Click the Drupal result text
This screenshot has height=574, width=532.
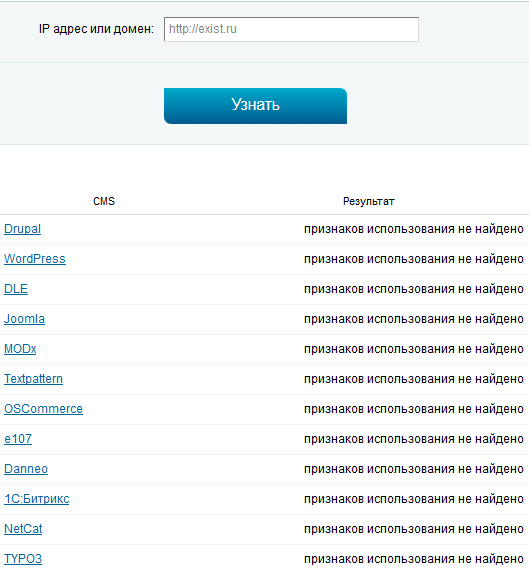click(x=414, y=230)
